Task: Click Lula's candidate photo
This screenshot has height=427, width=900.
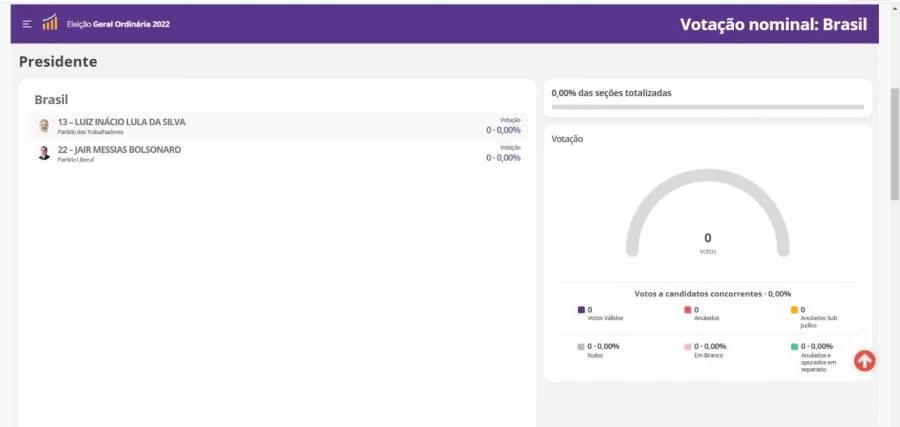Action: 44,126
